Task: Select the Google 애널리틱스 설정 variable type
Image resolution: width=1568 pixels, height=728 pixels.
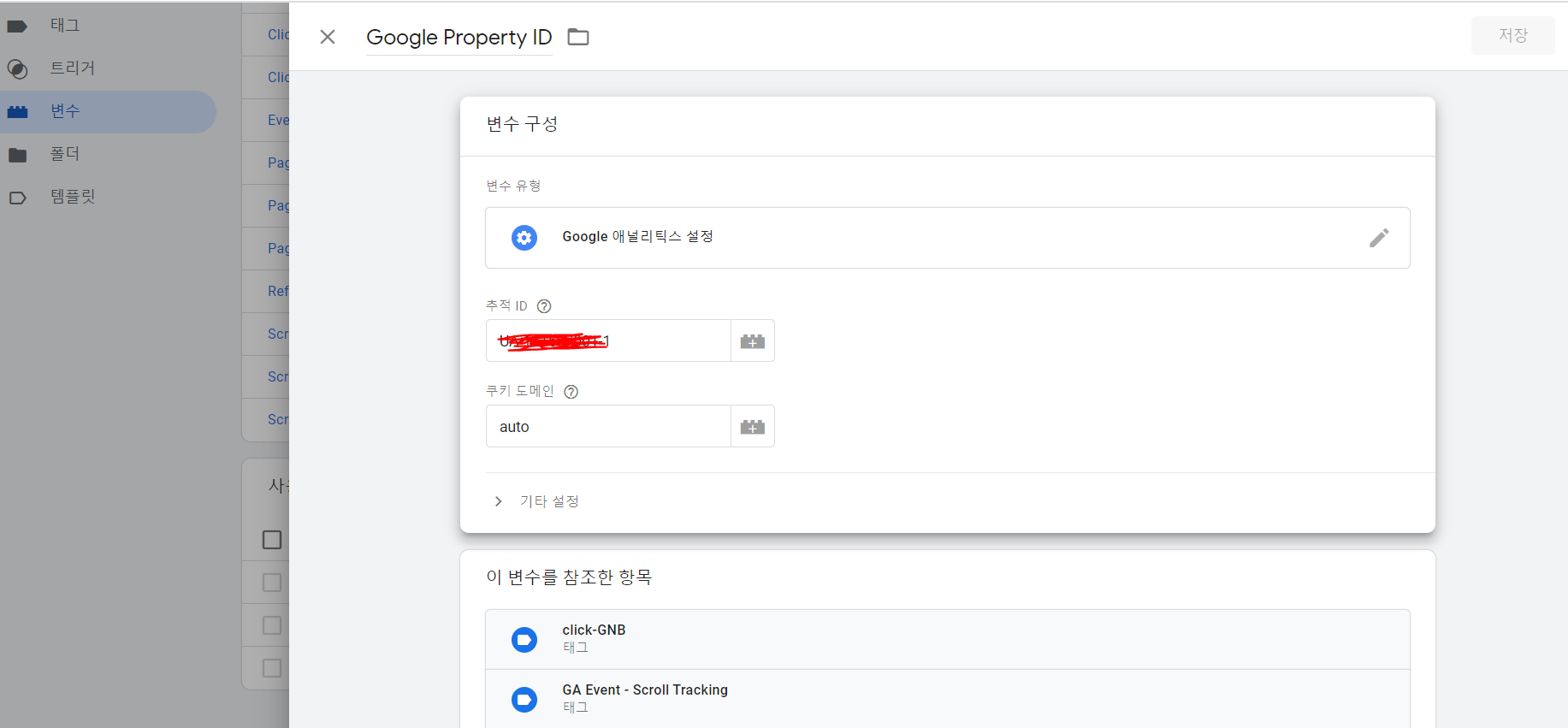Action: [947, 238]
